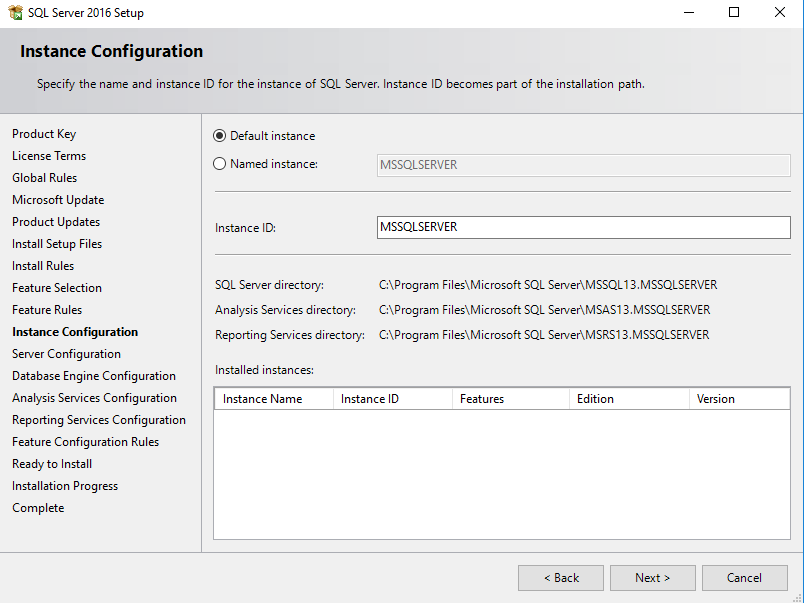Go to the Feature Rules step
804x603 pixels.
tap(47, 310)
